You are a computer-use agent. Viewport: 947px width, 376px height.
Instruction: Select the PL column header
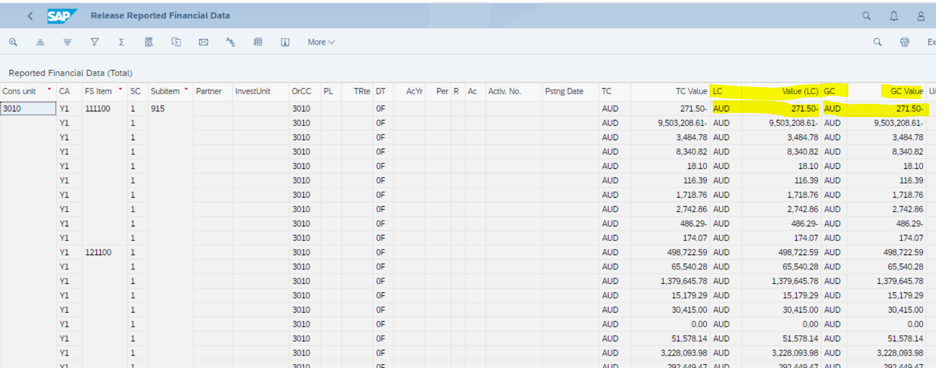tap(331, 91)
